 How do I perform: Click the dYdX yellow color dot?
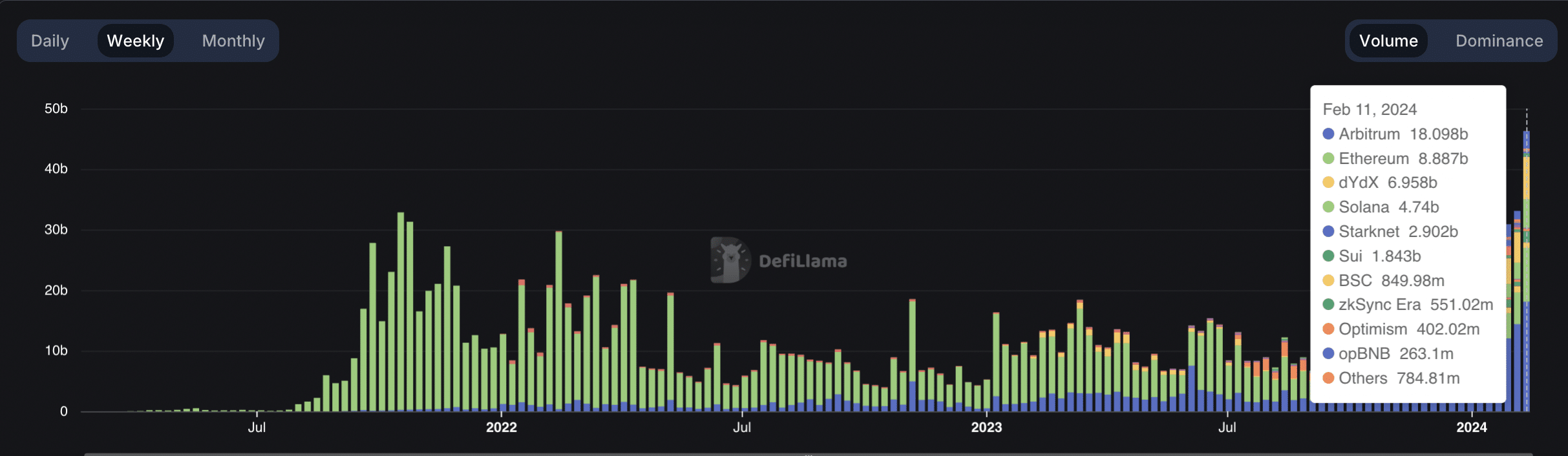point(1328,183)
